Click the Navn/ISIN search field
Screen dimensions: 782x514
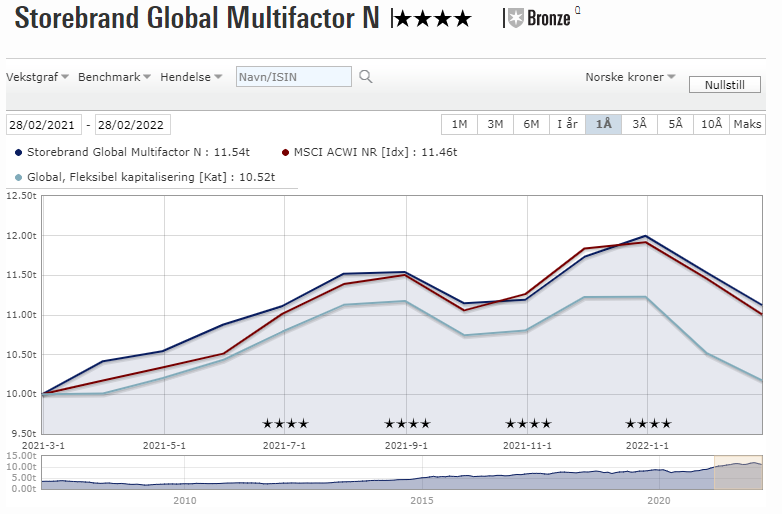point(294,77)
